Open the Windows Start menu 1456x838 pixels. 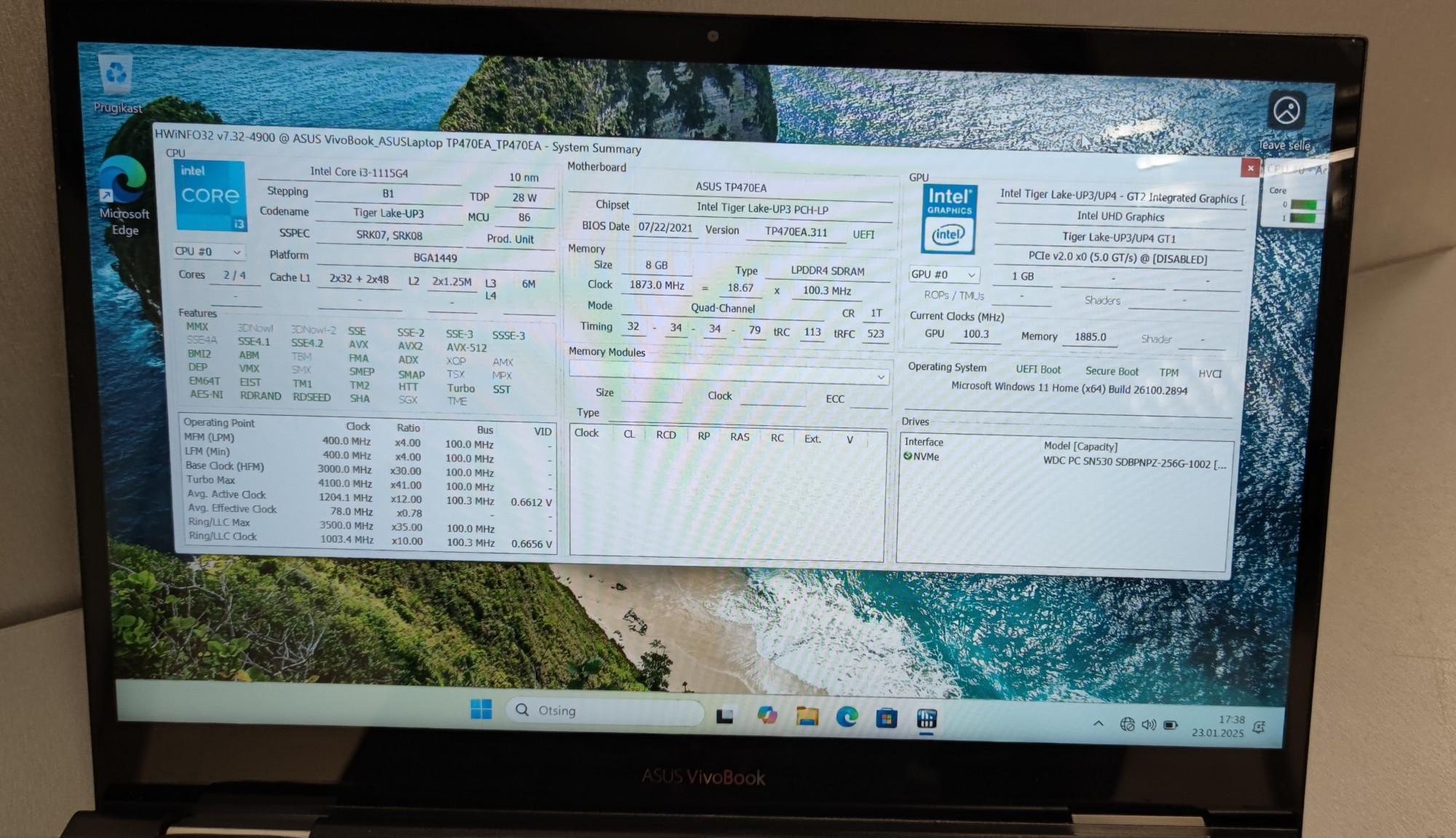tap(481, 708)
